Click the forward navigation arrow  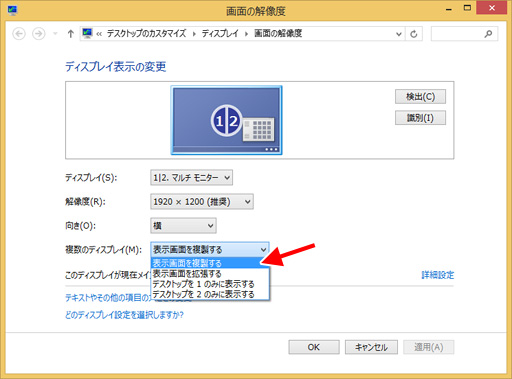[x=39, y=34]
